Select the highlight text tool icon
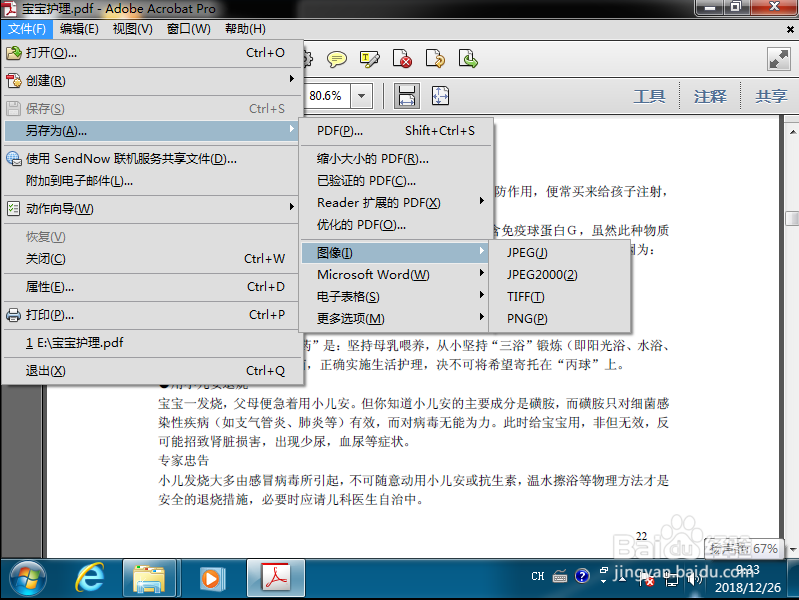 pyautogui.click(x=369, y=59)
